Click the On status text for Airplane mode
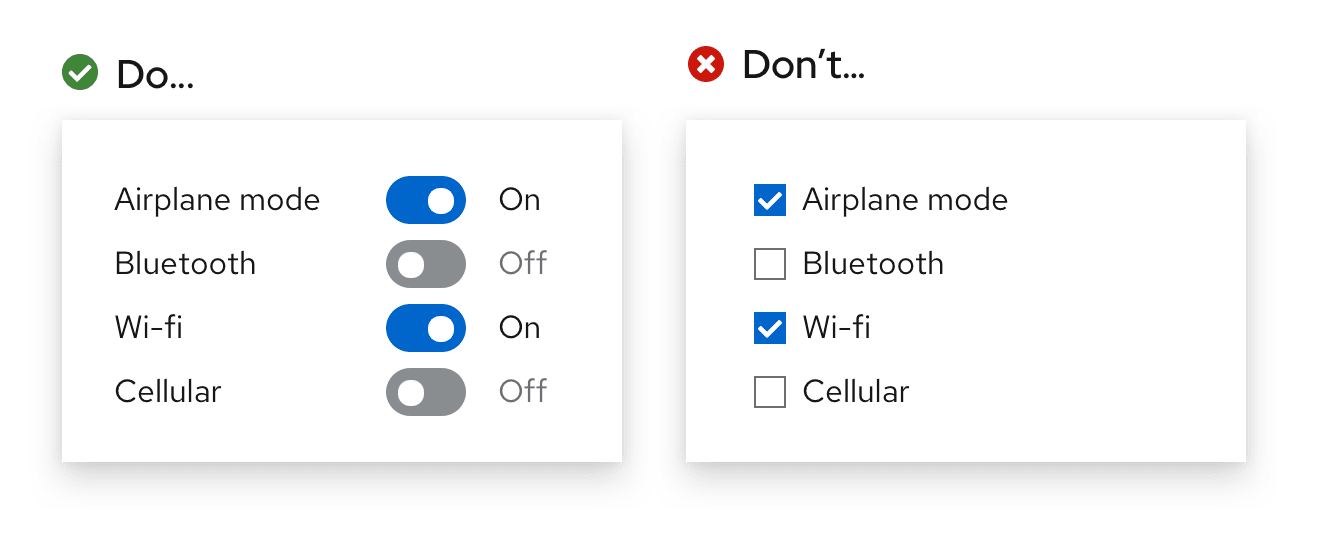 pos(520,200)
